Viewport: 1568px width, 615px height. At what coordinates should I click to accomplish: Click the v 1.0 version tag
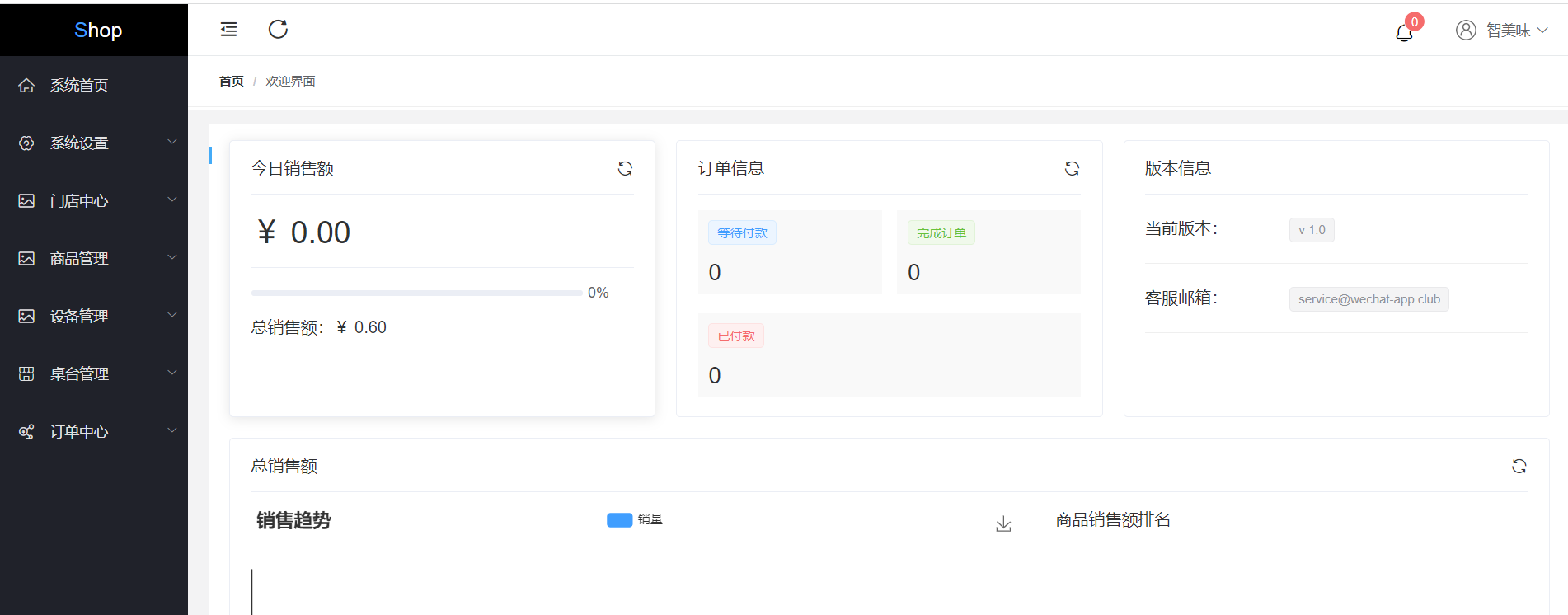[x=1312, y=230]
